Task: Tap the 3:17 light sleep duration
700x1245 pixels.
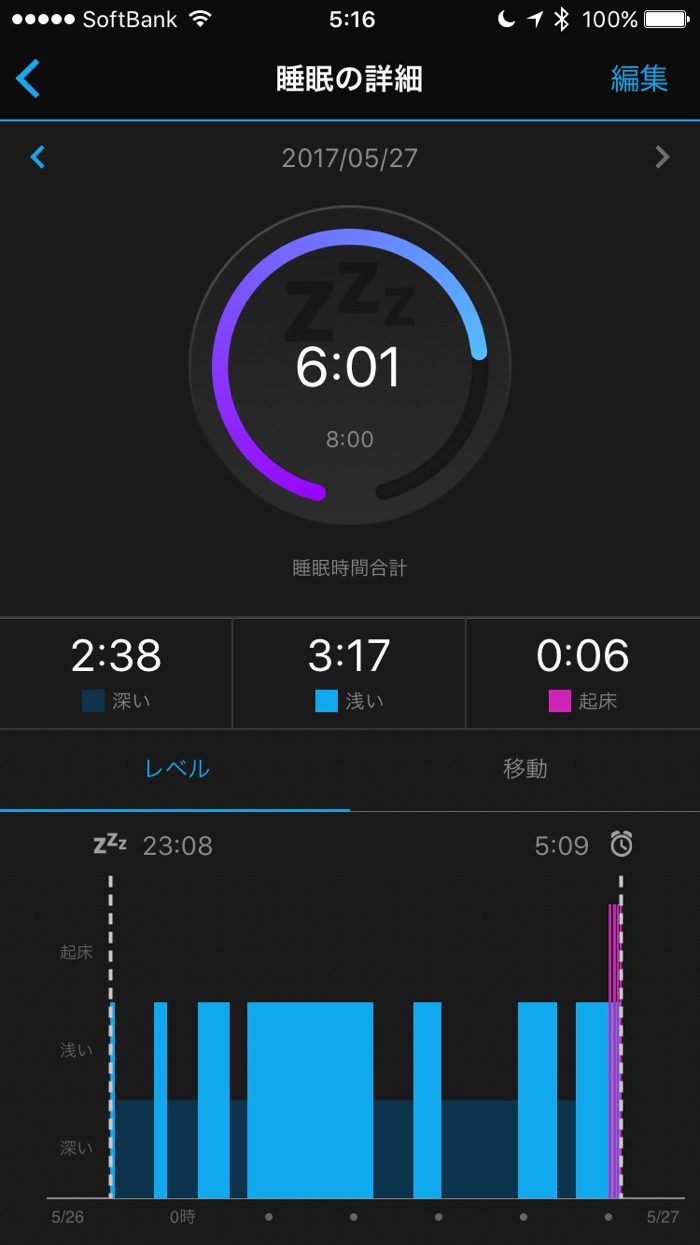Action: point(349,656)
